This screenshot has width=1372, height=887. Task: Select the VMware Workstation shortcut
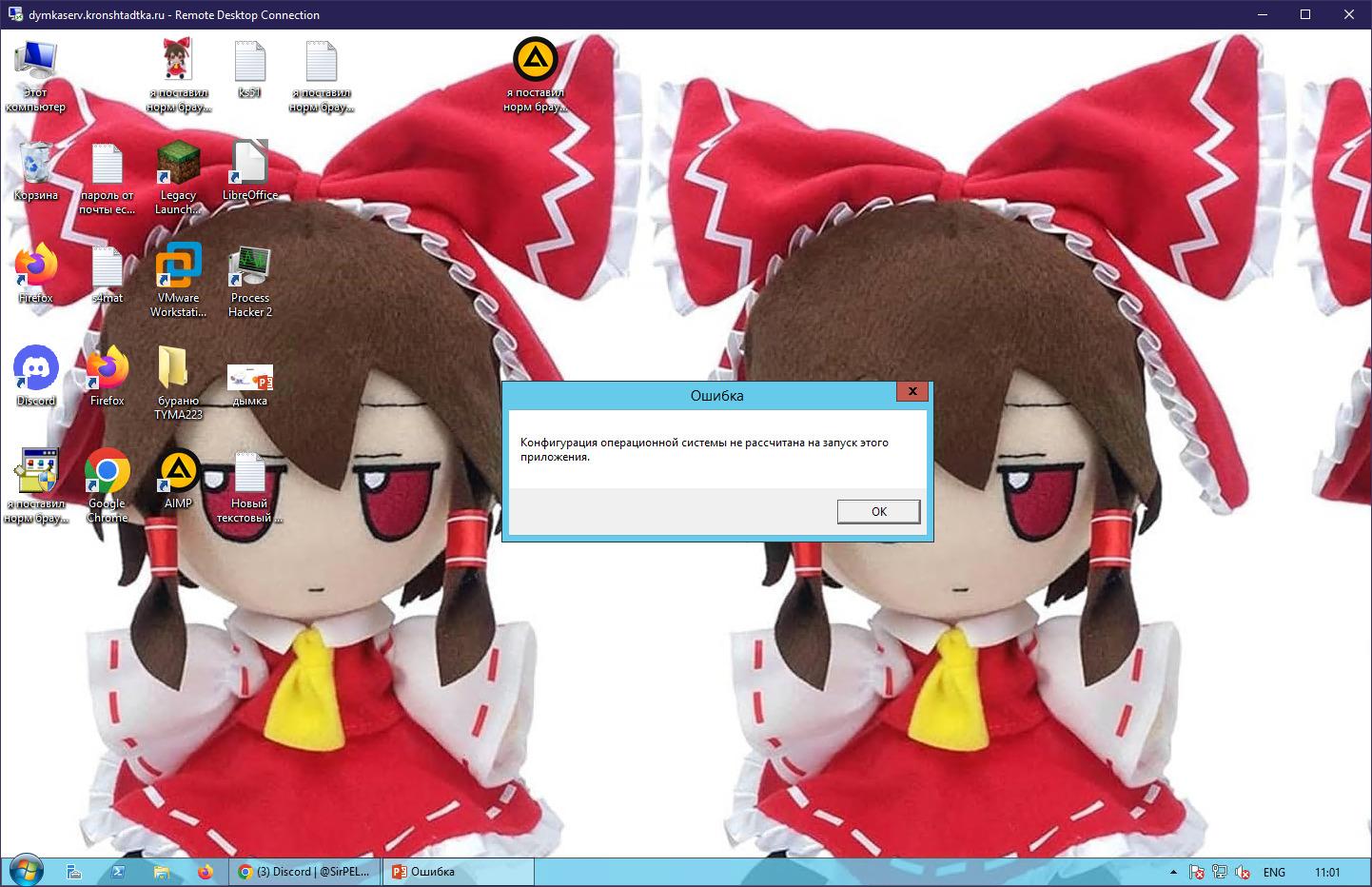(x=178, y=282)
